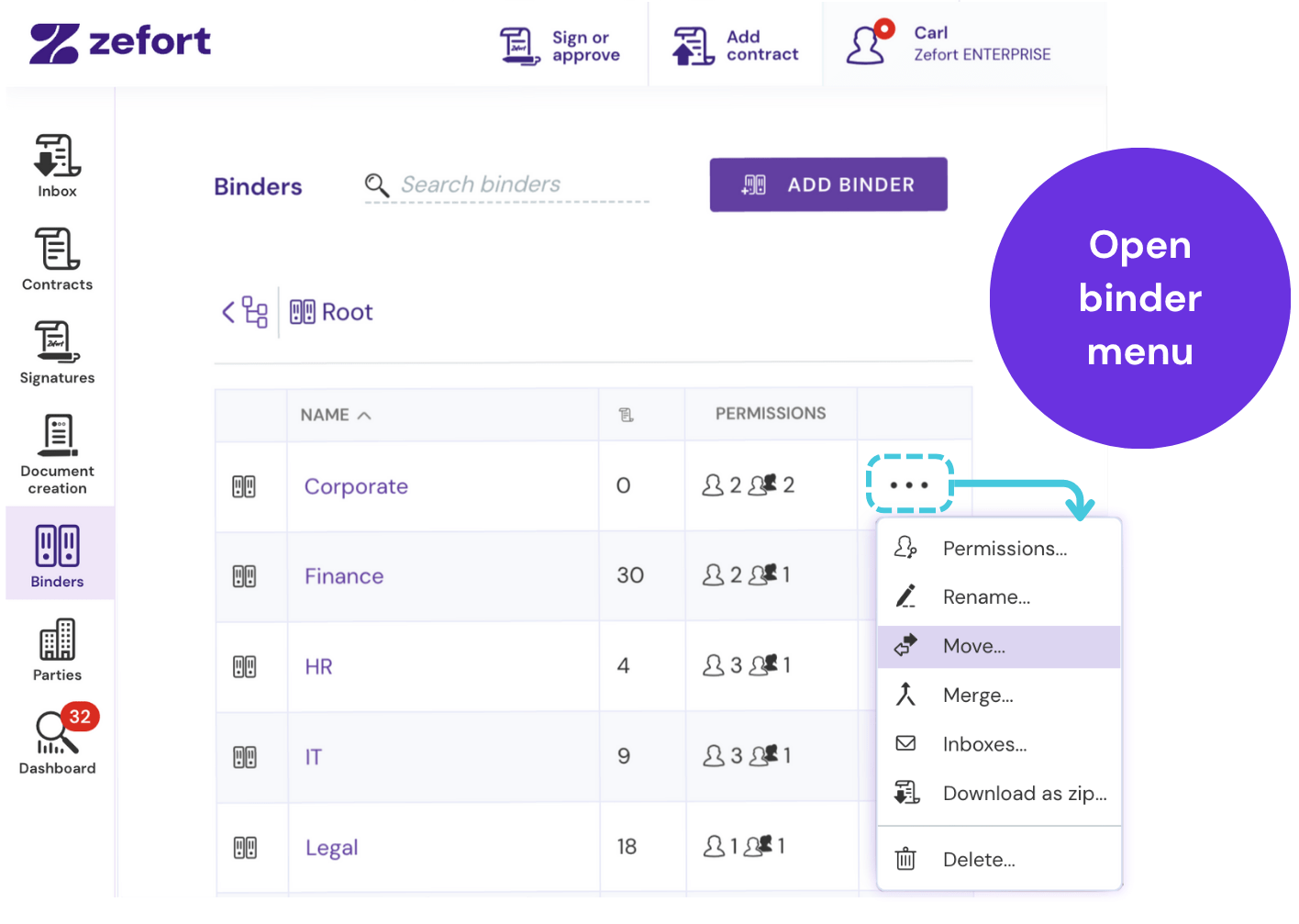The width and height of the screenshot is (1299, 924).
Task: Choose Inboxes... from the binder menu
Action: pos(999,744)
